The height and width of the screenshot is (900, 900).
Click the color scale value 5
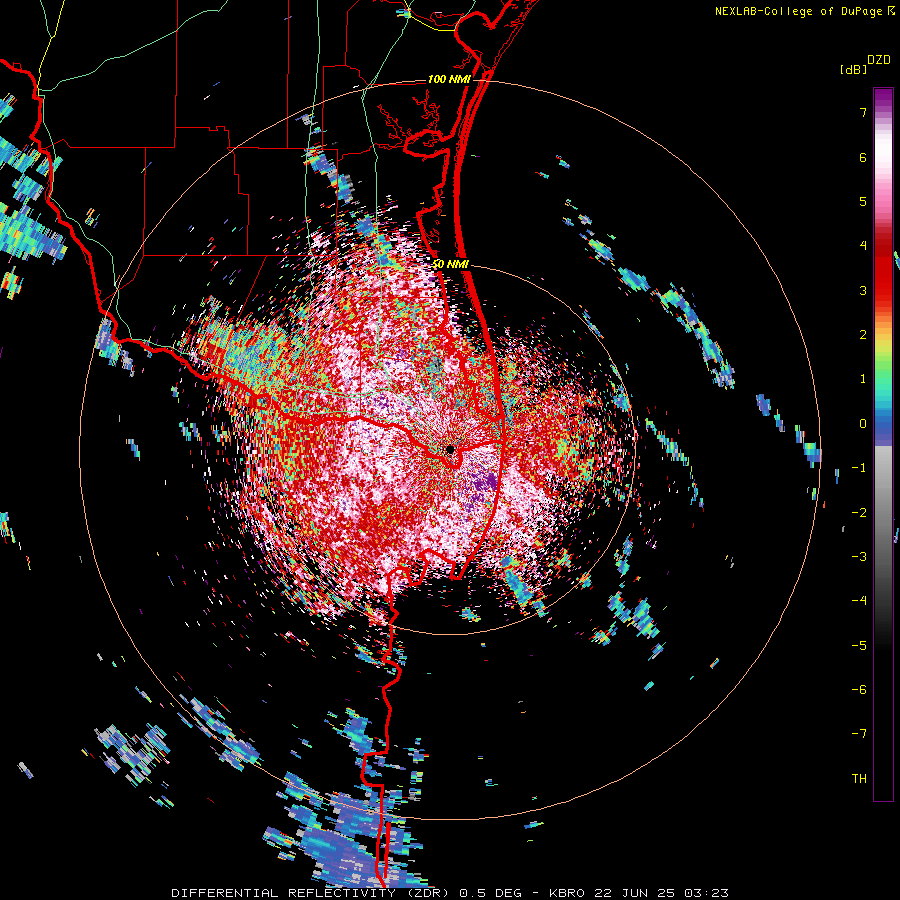[863, 201]
